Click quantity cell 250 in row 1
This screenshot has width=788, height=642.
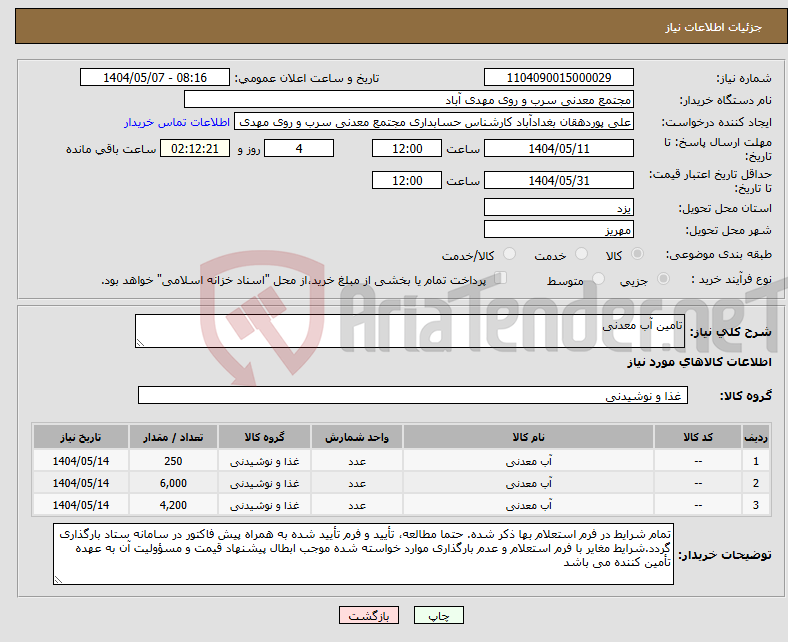pyautogui.click(x=173, y=461)
